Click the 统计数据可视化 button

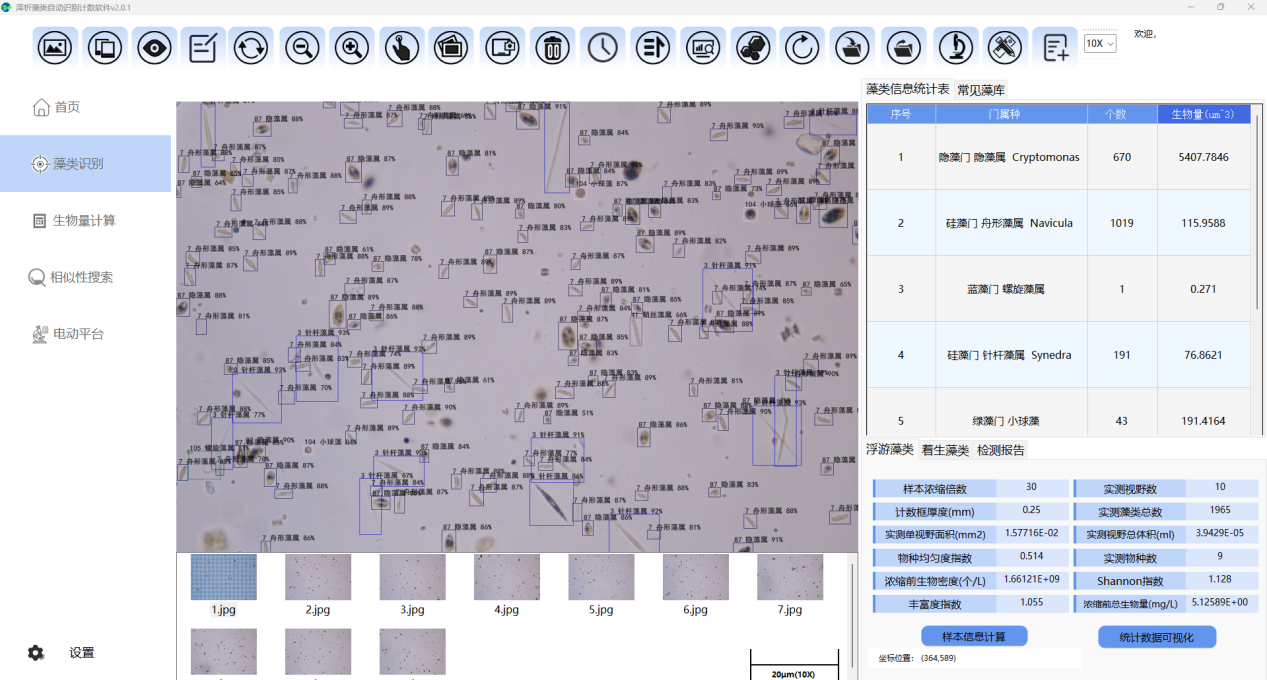pos(1156,637)
